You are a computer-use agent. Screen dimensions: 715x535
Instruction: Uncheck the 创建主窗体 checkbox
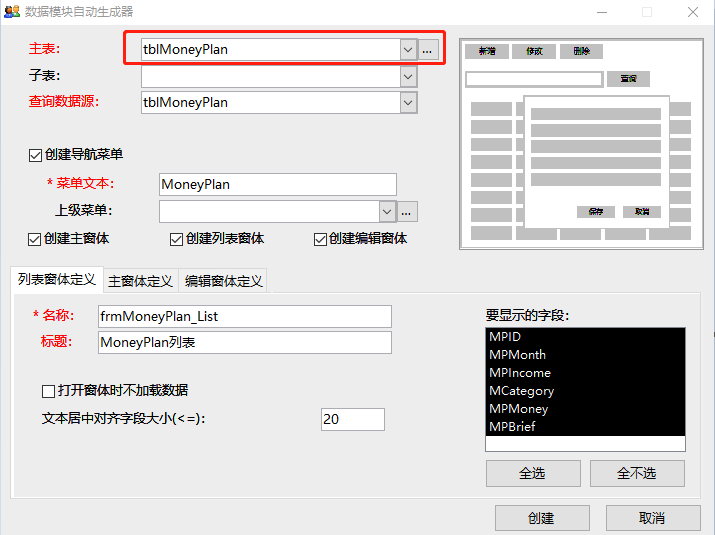coord(35,239)
